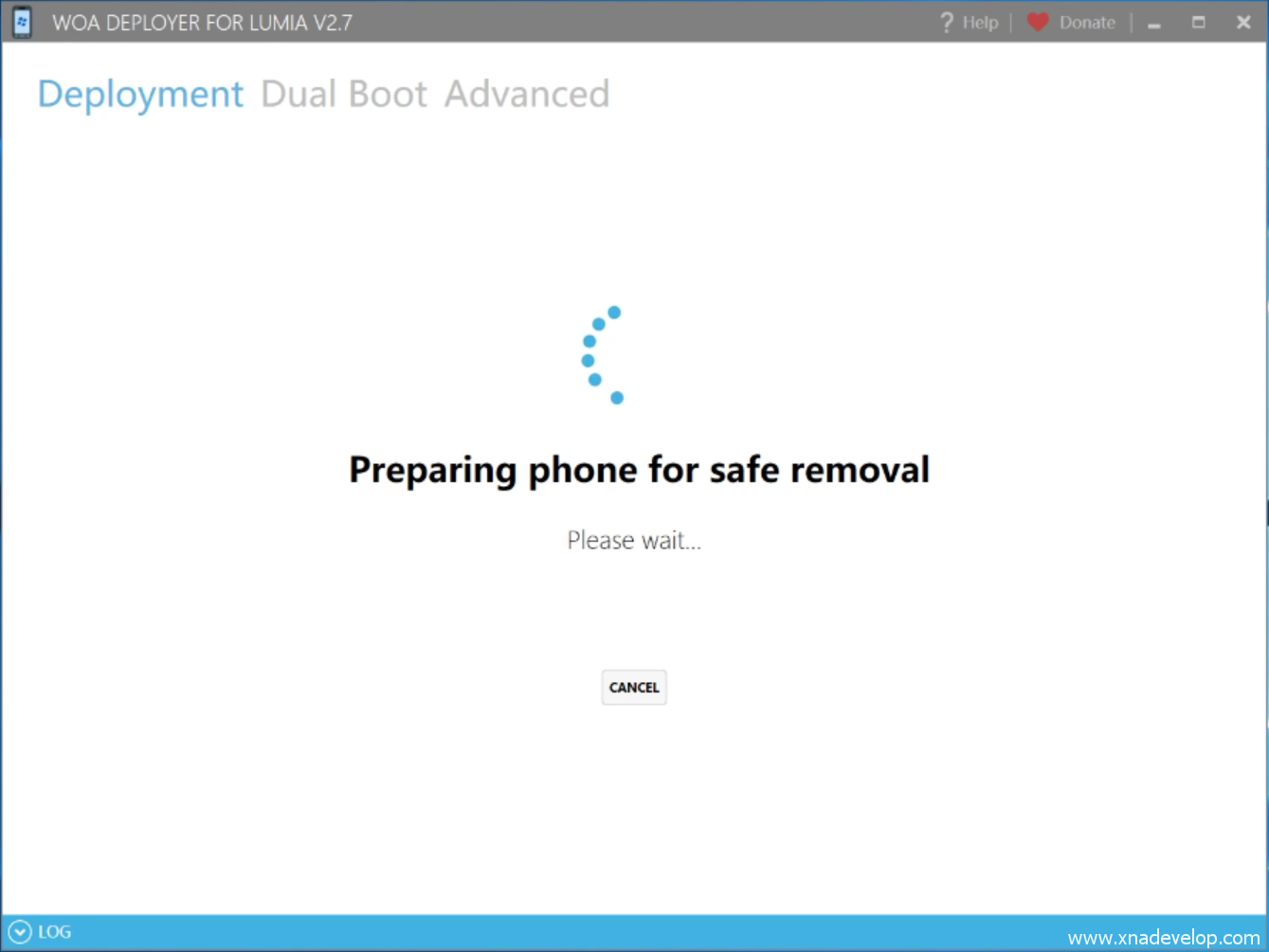The height and width of the screenshot is (952, 1269).
Task: Maximize the WOA Deployer window
Action: (x=1199, y=22)
